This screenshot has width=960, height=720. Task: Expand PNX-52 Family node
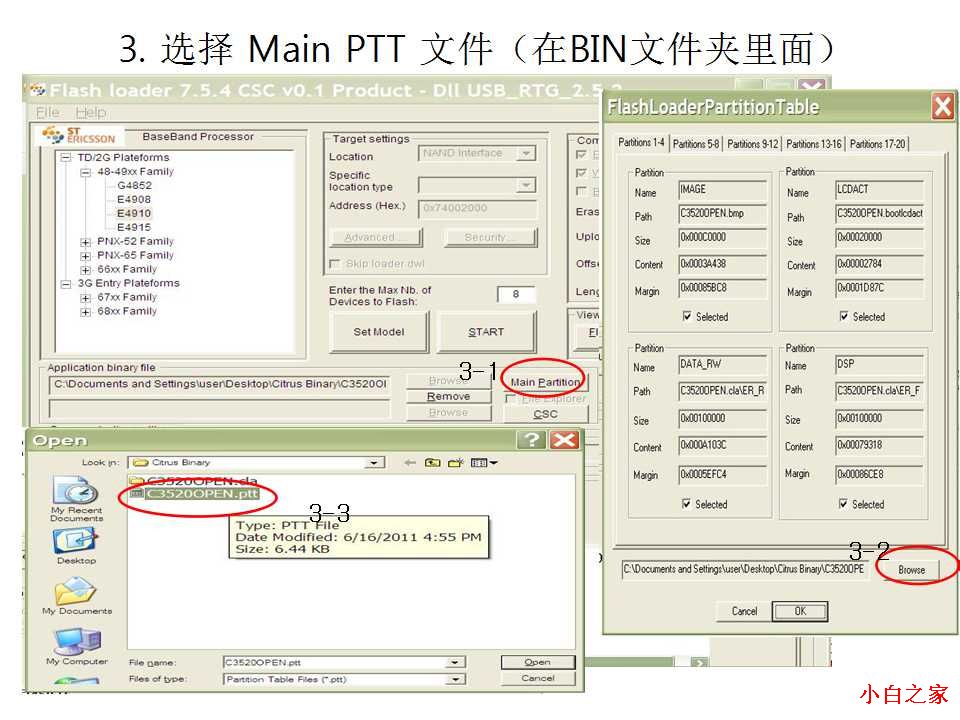pos(85,242)
